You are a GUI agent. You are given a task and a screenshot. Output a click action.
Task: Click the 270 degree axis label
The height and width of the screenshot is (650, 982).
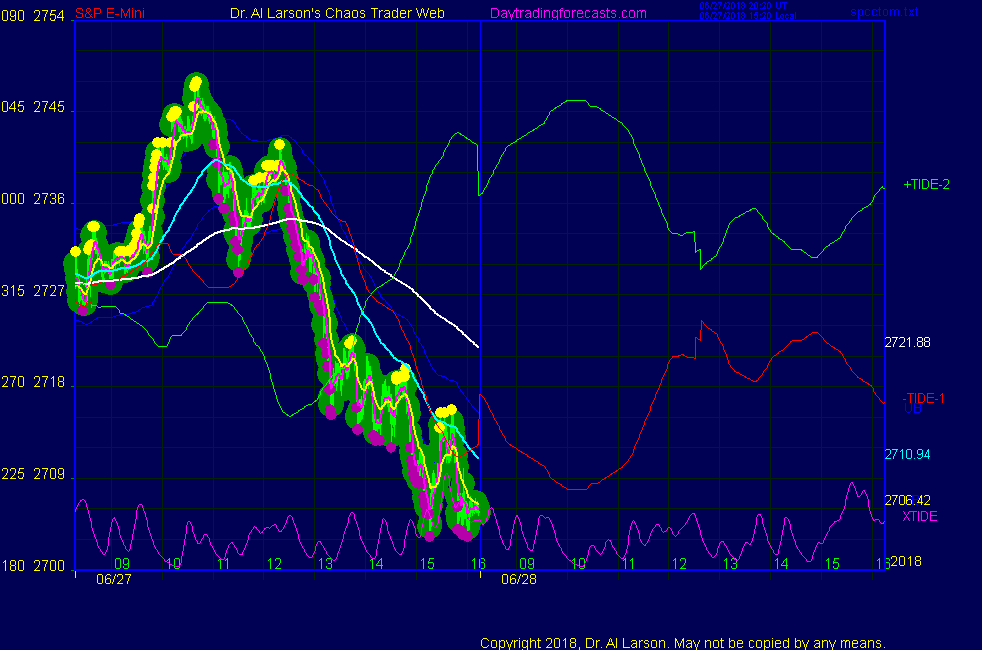coord(13,383)
